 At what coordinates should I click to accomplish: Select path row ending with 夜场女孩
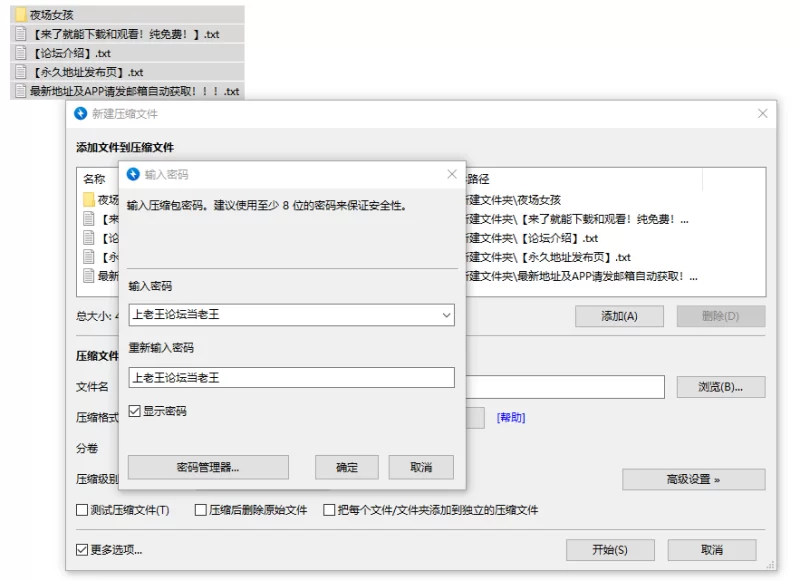513,199
